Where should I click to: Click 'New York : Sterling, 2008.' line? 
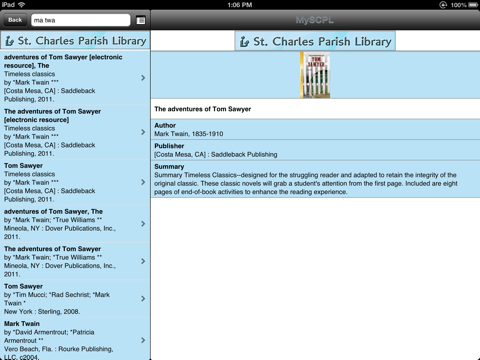pos(42,311)
